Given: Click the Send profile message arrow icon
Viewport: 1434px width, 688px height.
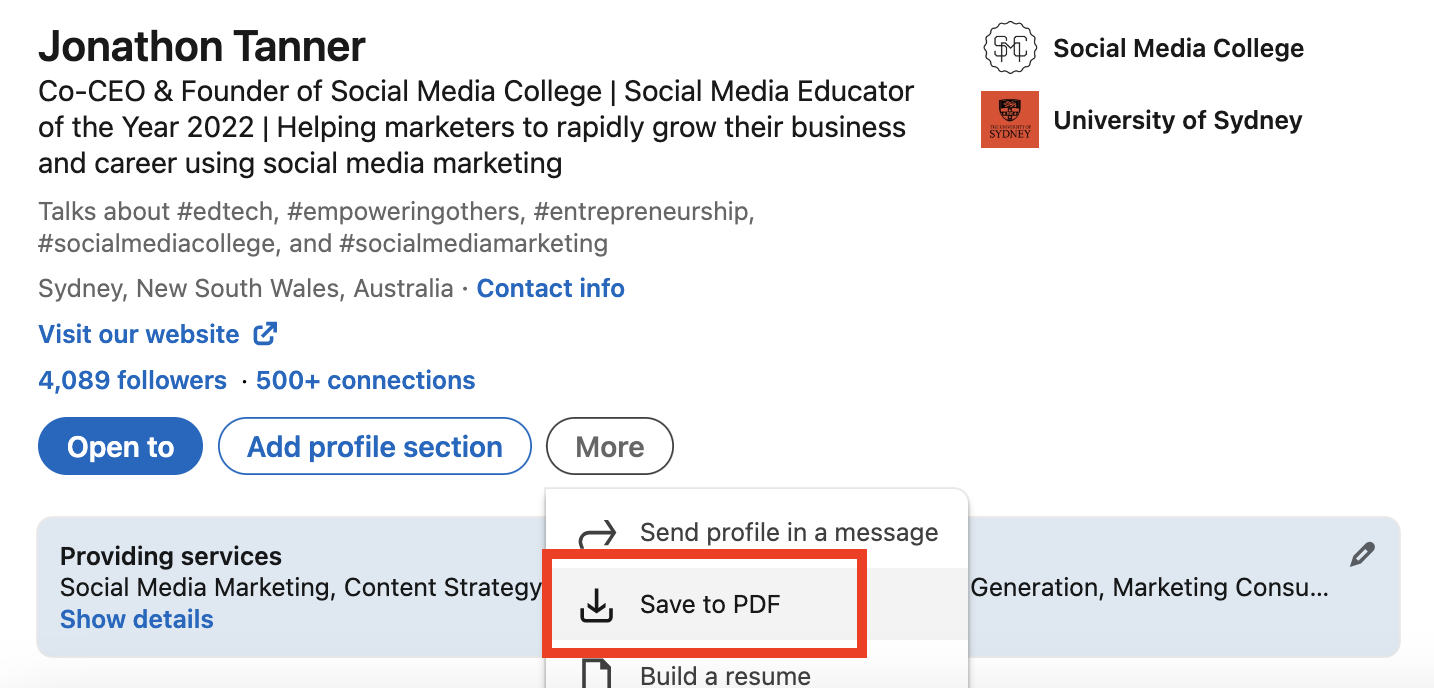Looking at the screenshot, I should (597, 532).
